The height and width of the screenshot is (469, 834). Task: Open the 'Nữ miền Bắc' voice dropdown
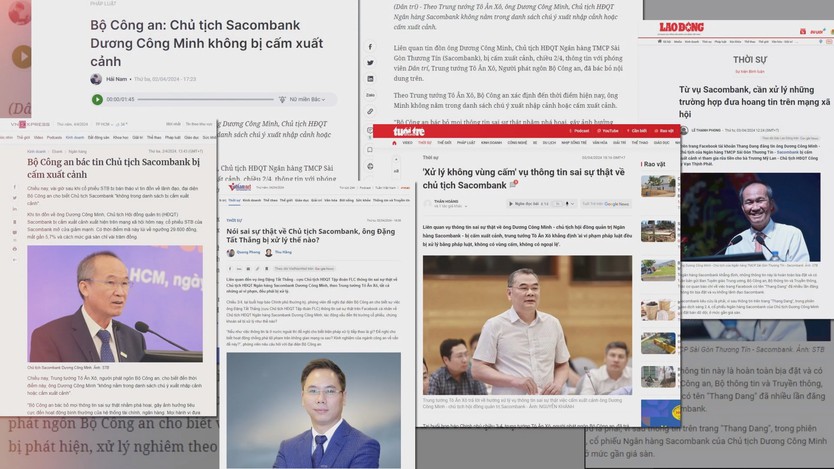coord(306,99)
